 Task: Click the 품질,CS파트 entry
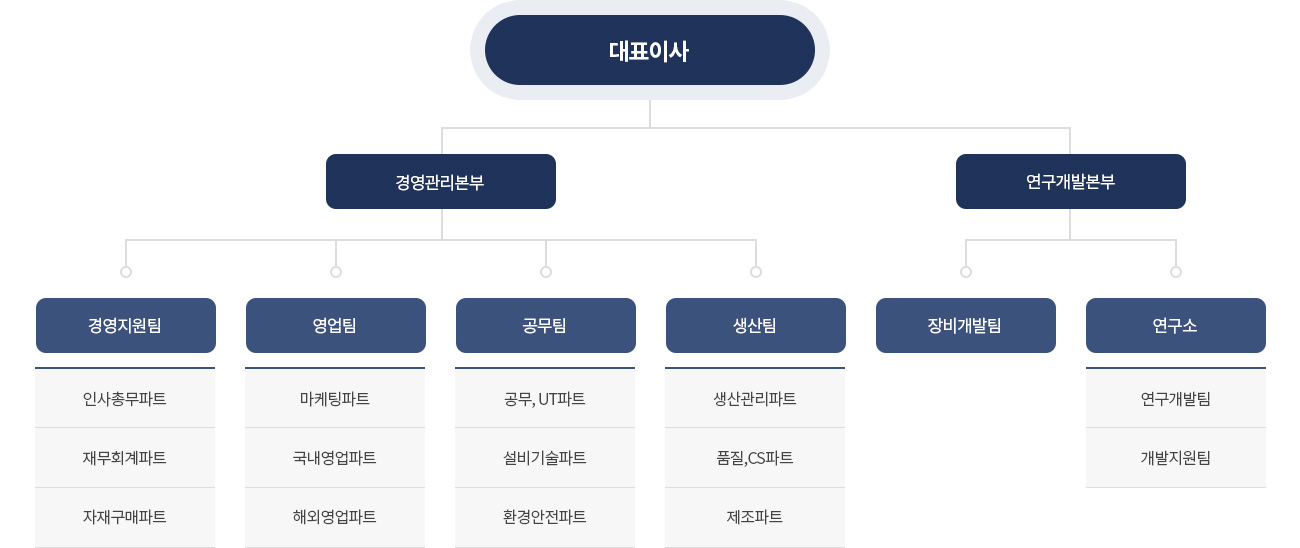[755, 458]
